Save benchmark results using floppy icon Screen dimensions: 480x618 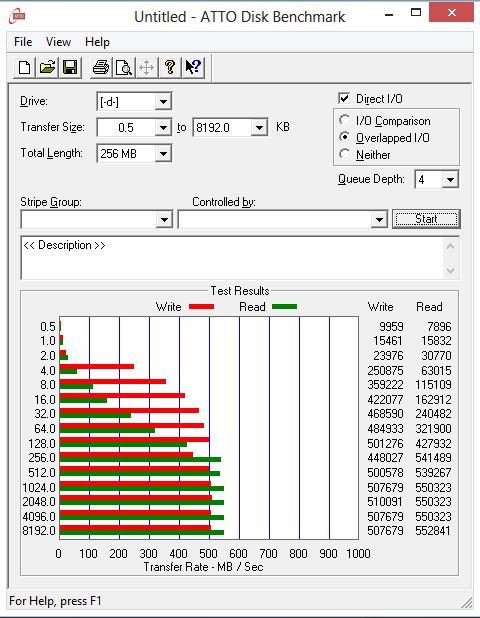(x=70, y=67)
